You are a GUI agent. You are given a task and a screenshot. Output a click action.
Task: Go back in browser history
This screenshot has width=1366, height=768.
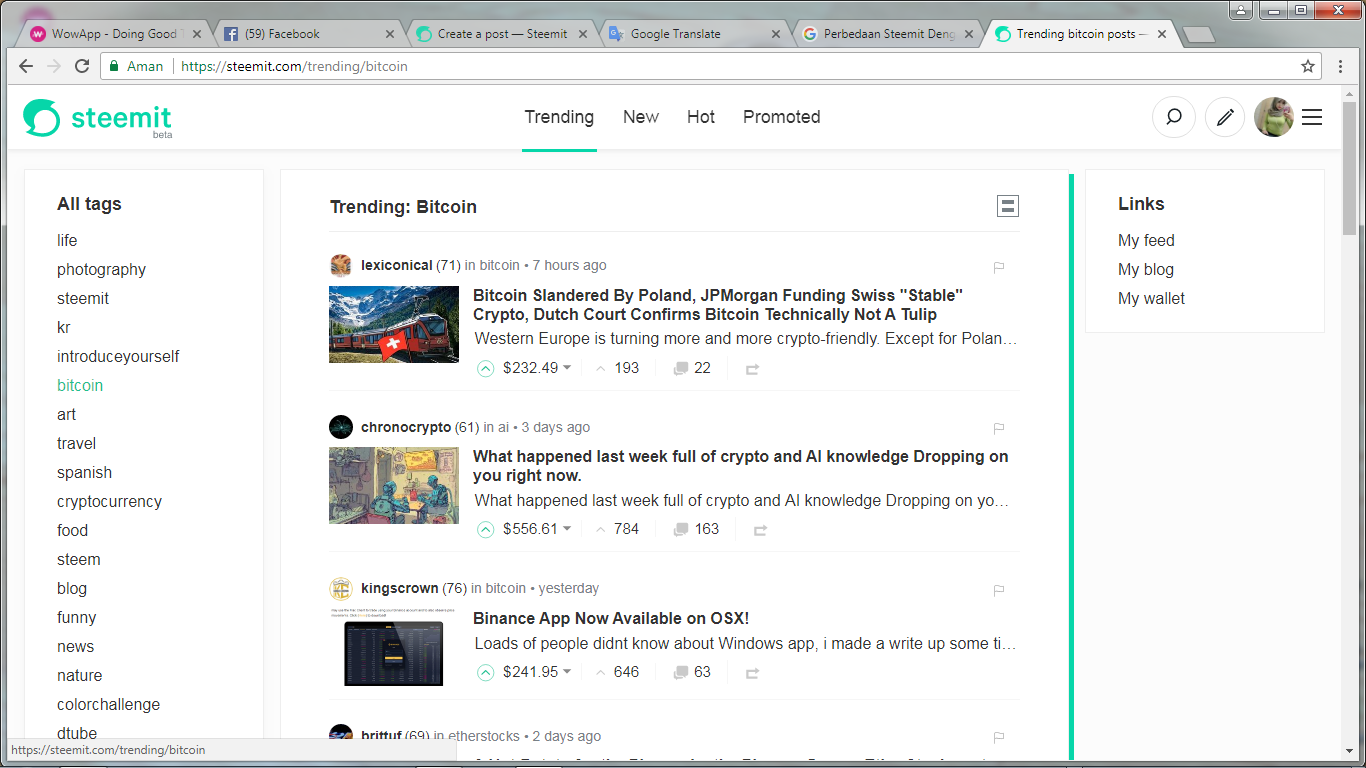[26, 66]
